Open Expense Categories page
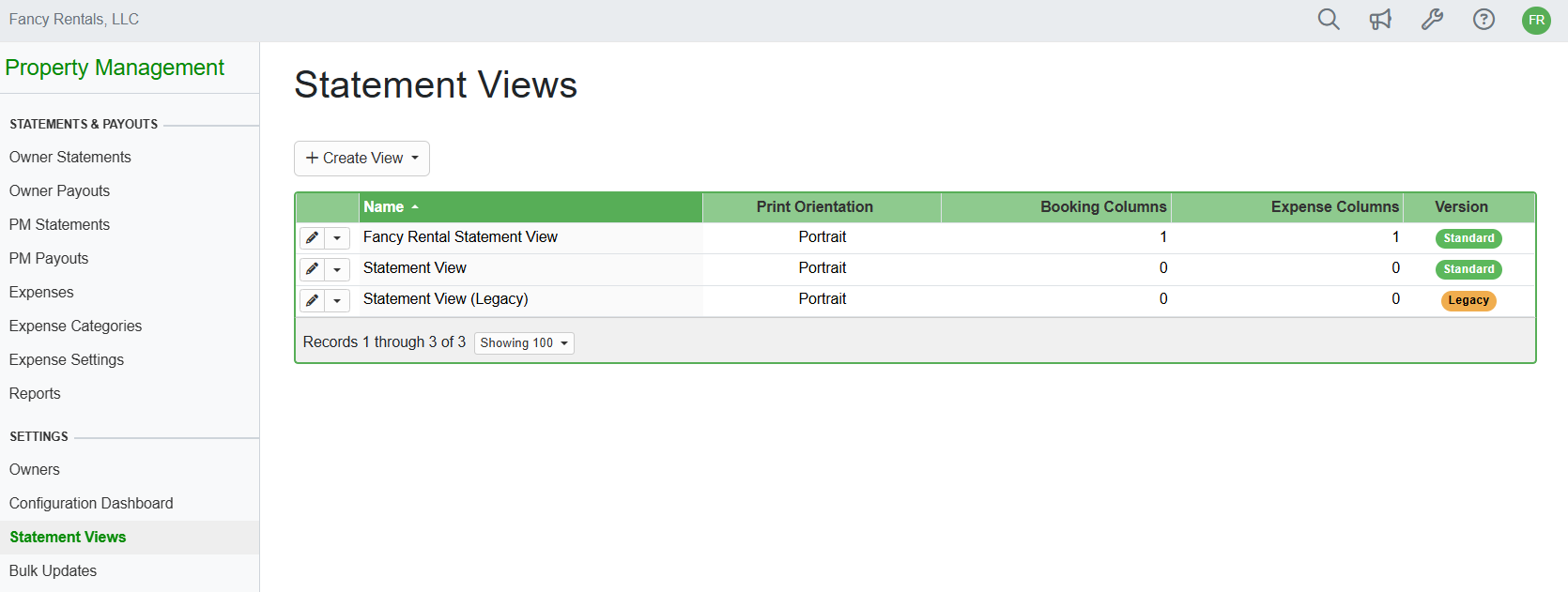 [75, 326]
